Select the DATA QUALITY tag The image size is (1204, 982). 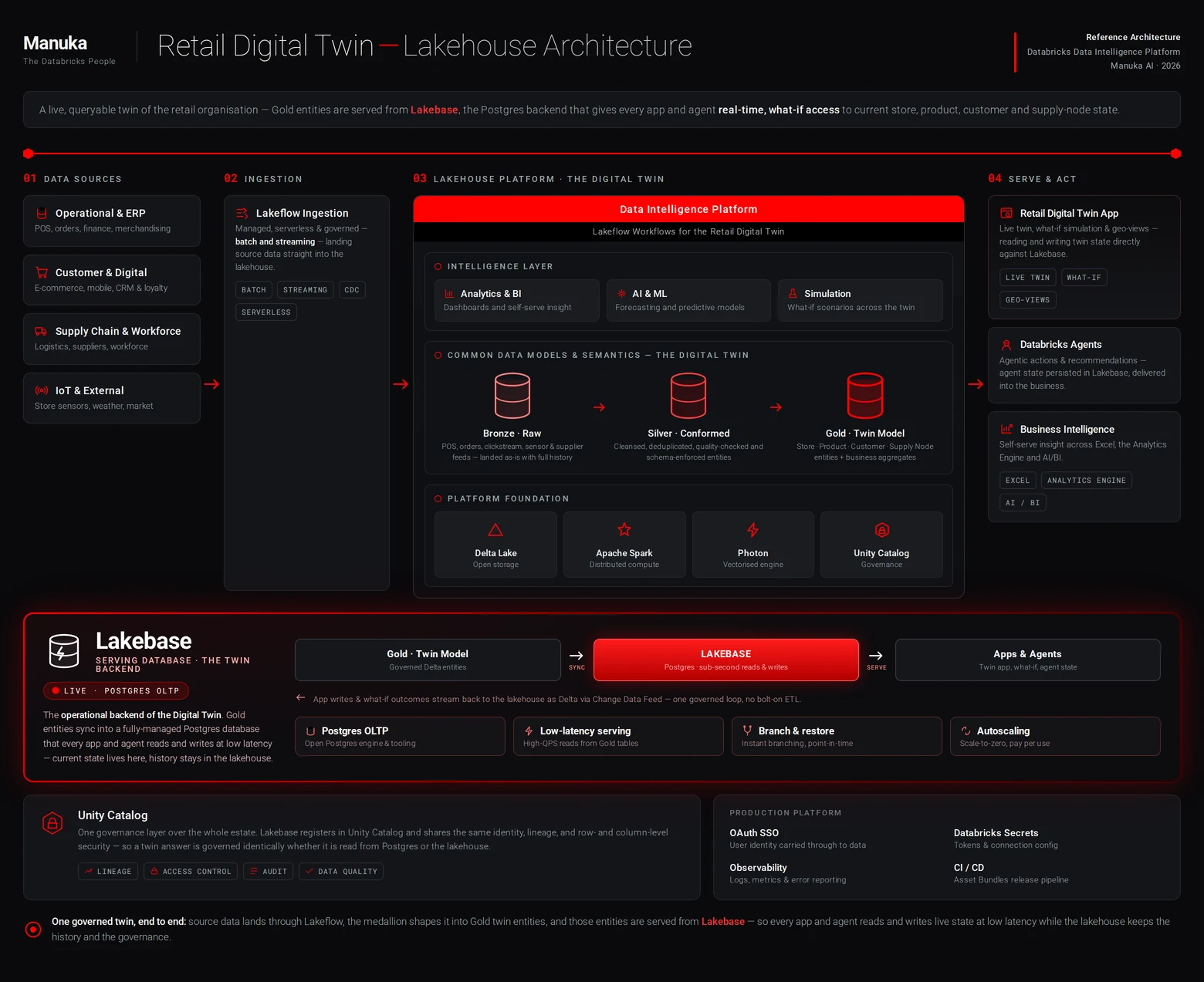[x=341, y=872]
